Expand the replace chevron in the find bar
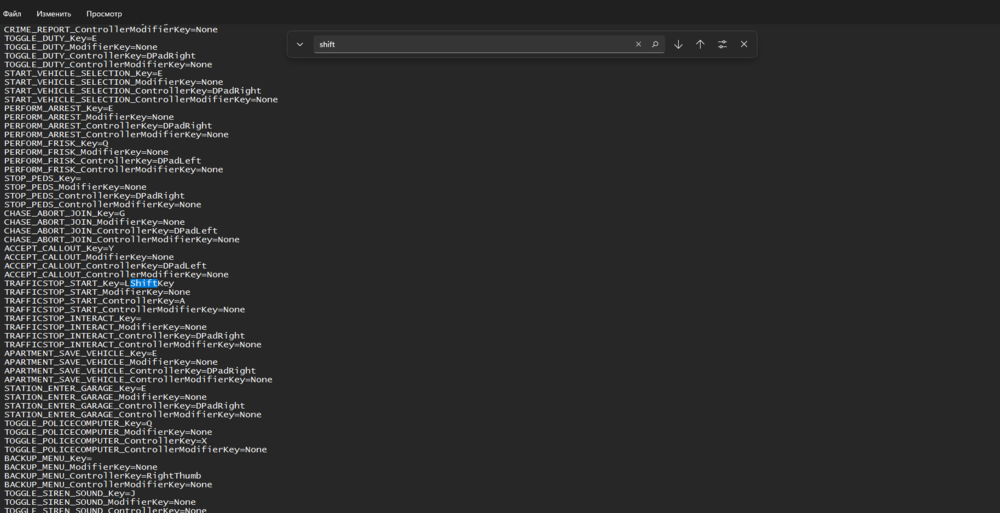The image size is (1000, 513). [300, 44]
